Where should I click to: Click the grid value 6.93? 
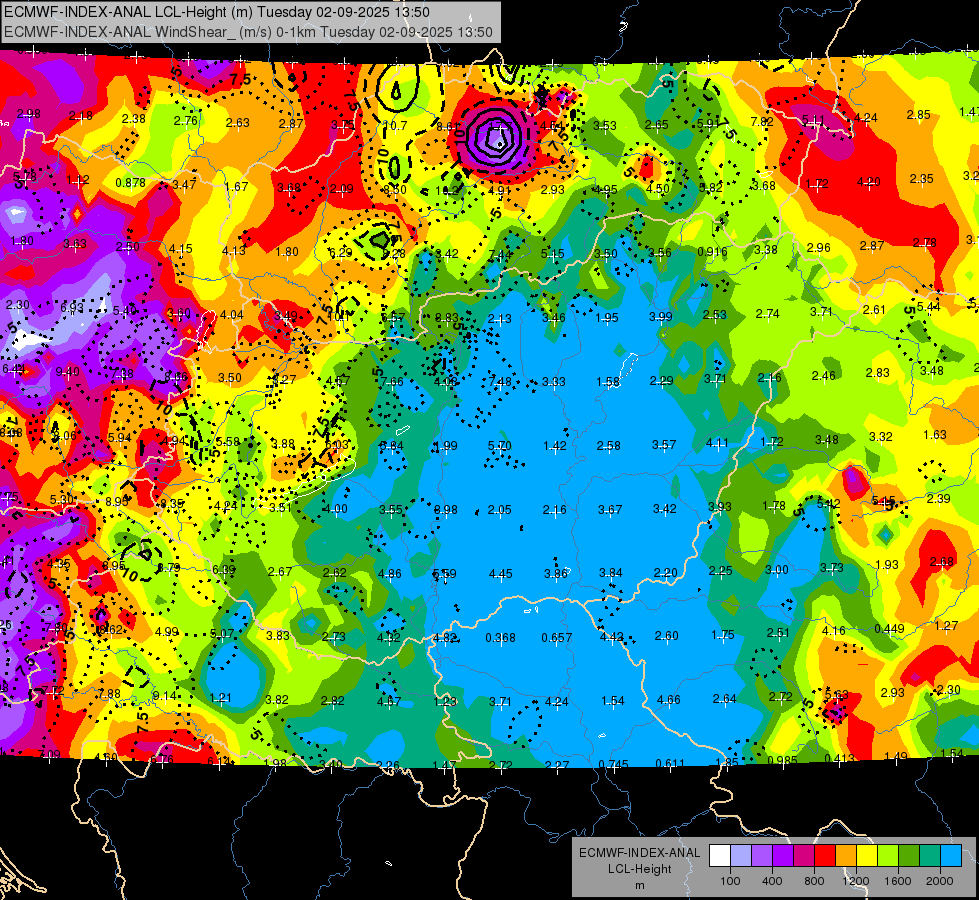point(72,307)
